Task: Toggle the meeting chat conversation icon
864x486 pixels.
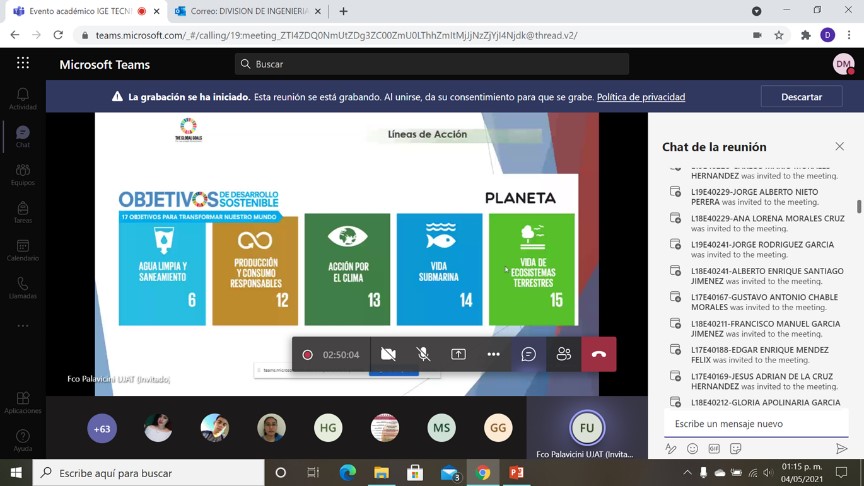Action: point(528,354)
